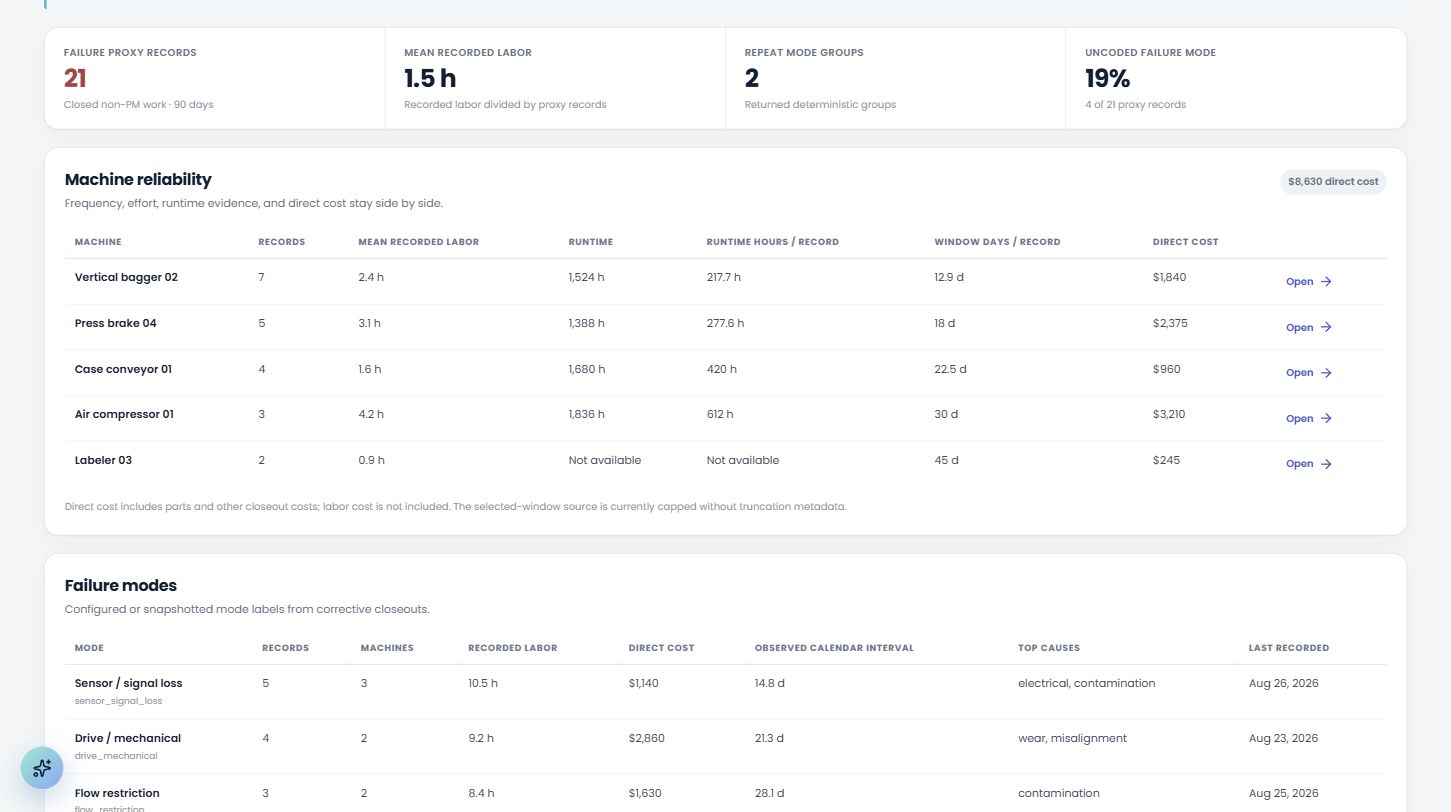Image resolution: width=1451 pixels, height=812 pixels.
Task: Click the MEAN RECORDED LABOR column header
Action: click(x=418, y=242)
